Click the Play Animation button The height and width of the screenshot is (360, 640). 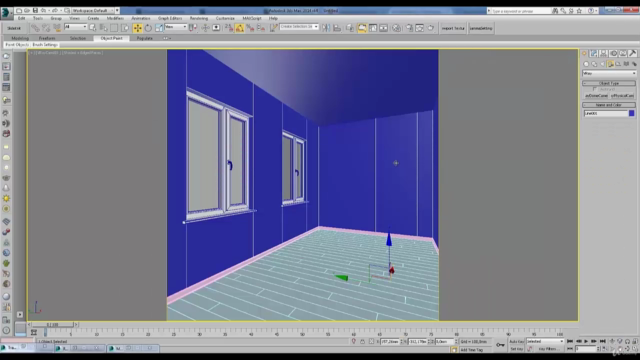point(586,341)
